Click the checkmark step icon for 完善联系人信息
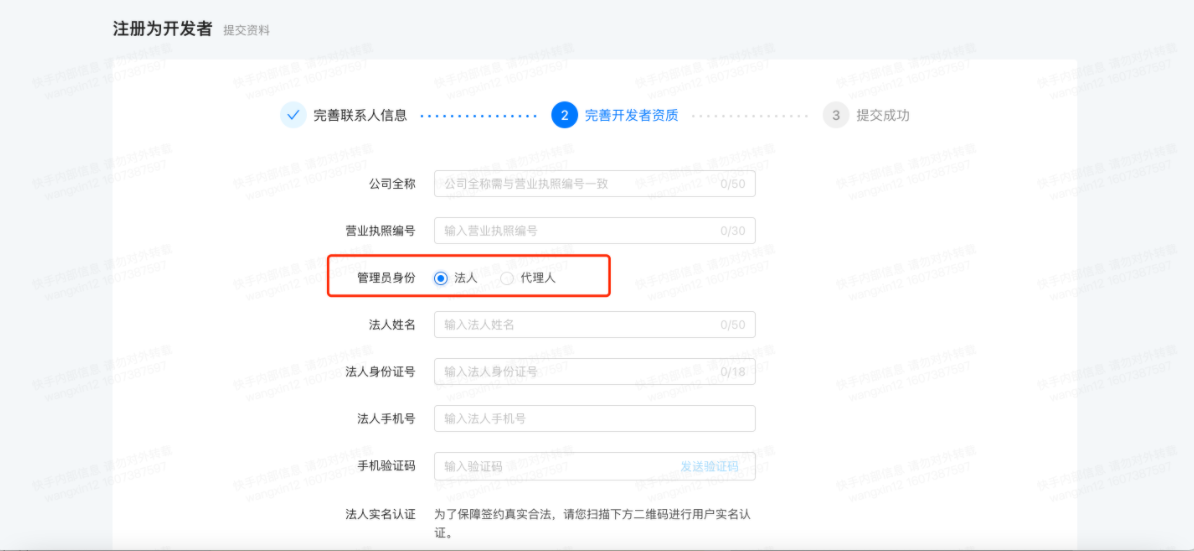This screenshot has width=1194, height=551. pyautogui.click(x=293, y=116)
